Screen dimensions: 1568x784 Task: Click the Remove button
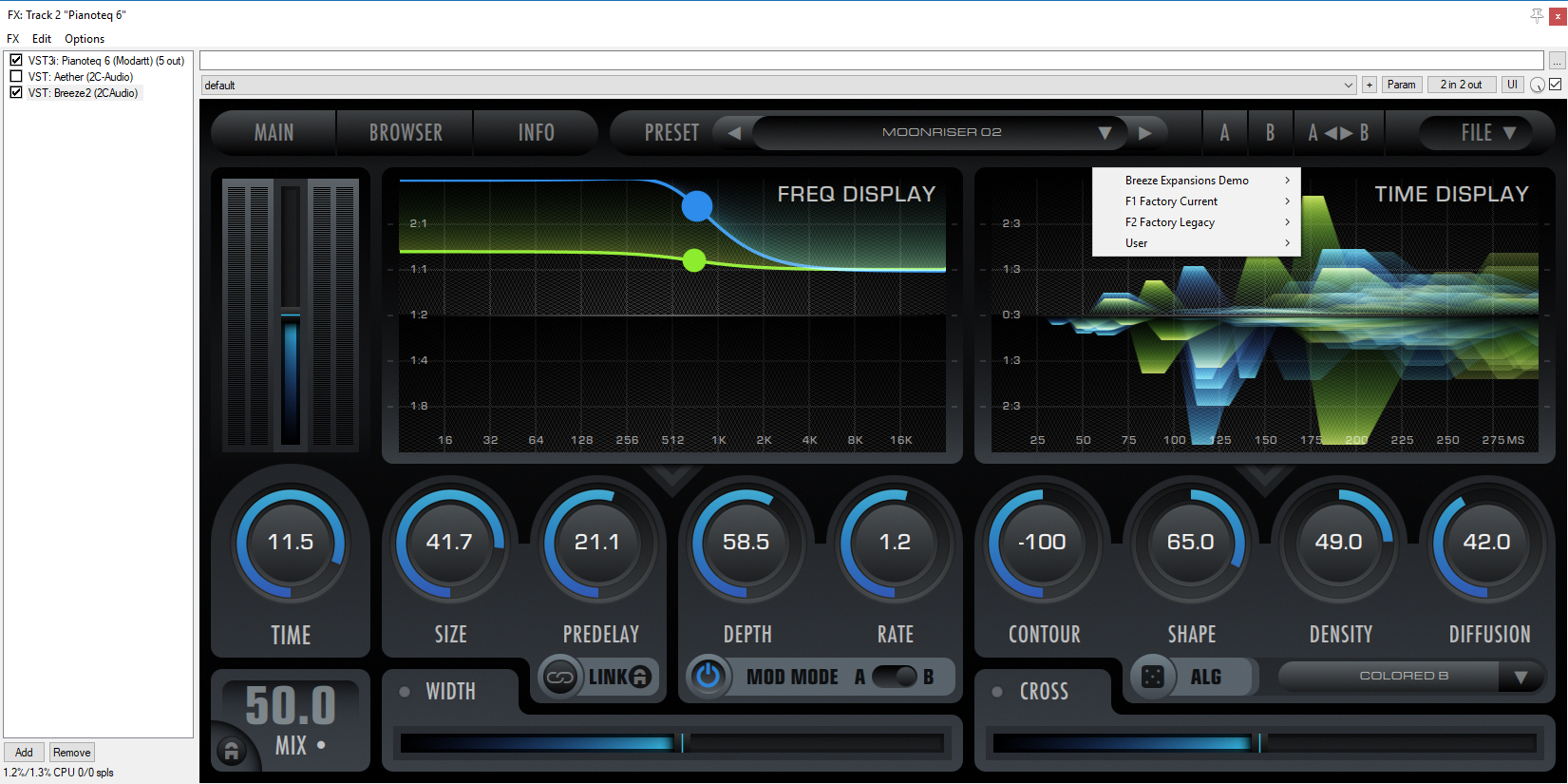(x=72, y=753)
